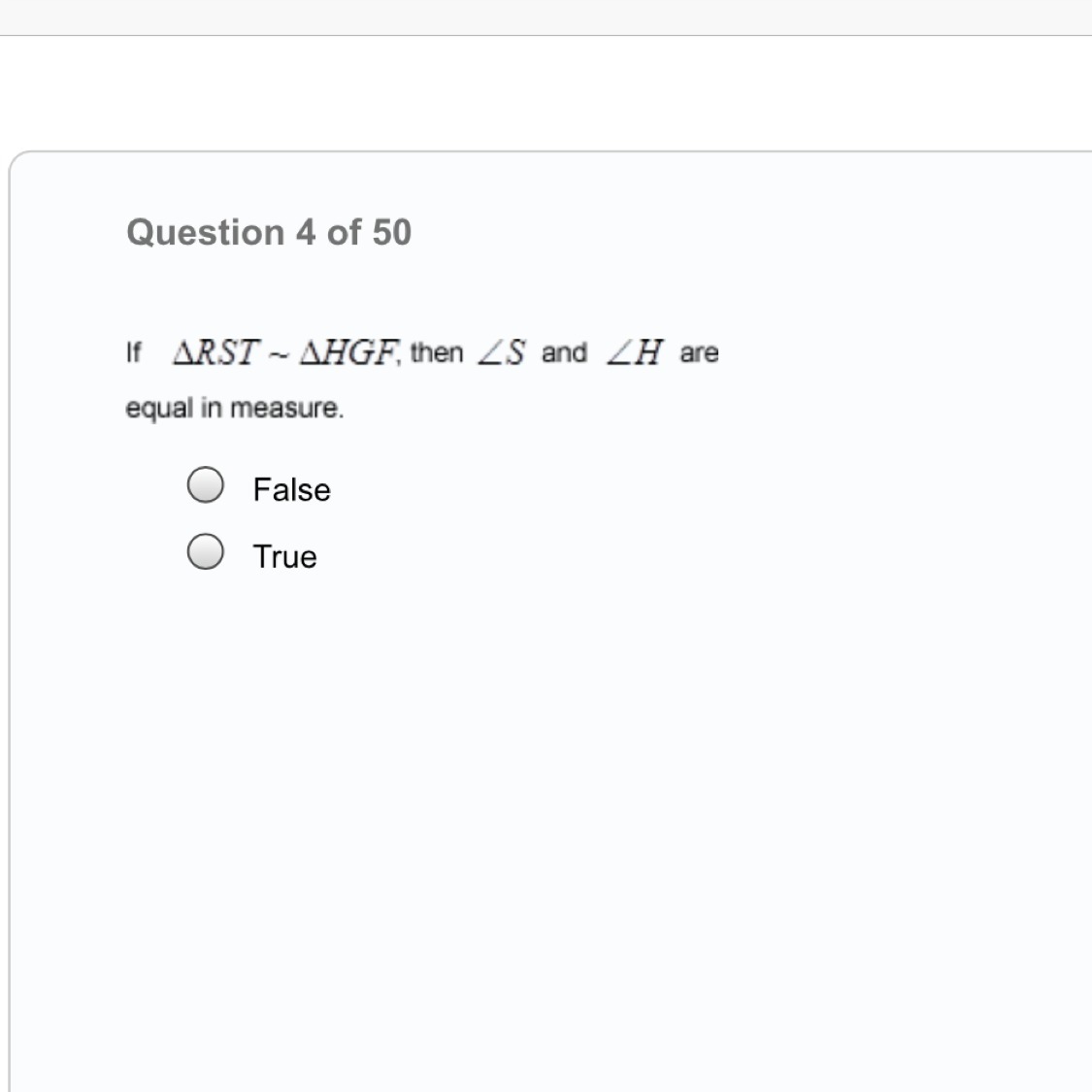Image resolution: width=1092 pixels, height=1092 pixels.
Task: Click the word 'If' starting the question
Action: tap(134, 351)
